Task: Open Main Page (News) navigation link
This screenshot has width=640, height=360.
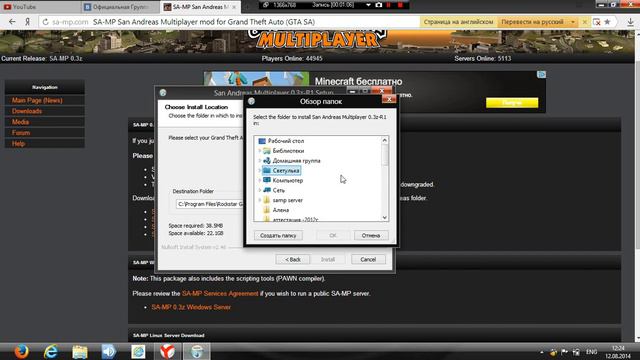Action: point(37,100)
